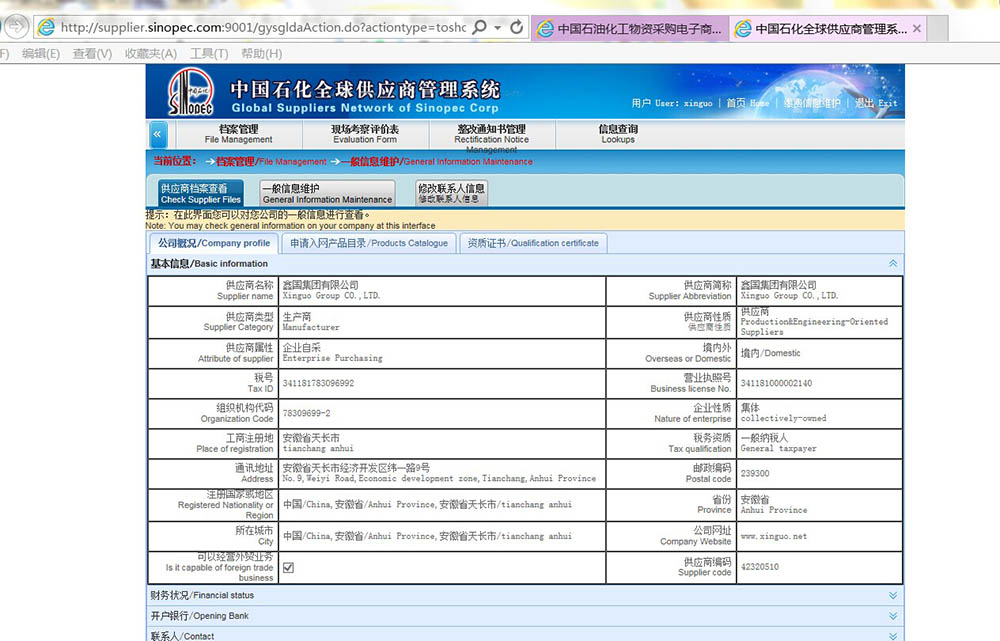Collapse the left navigation double-arrow icon

[158, 134]
